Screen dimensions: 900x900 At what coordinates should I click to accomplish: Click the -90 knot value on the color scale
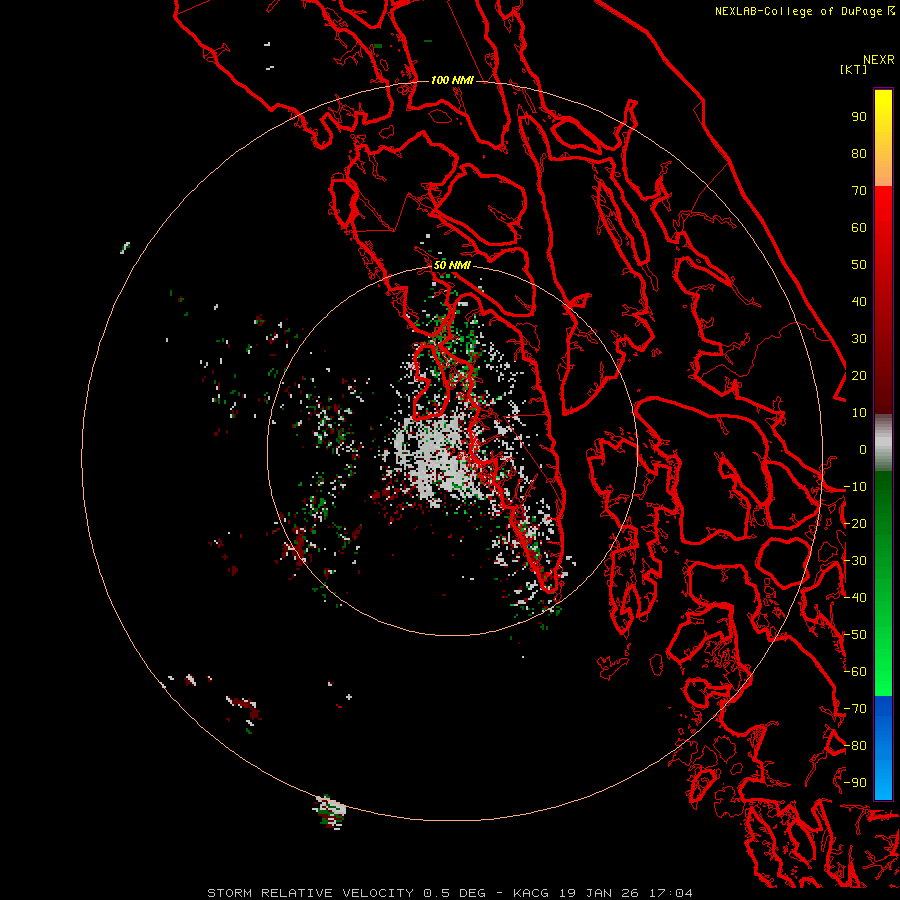coord(855,783)
